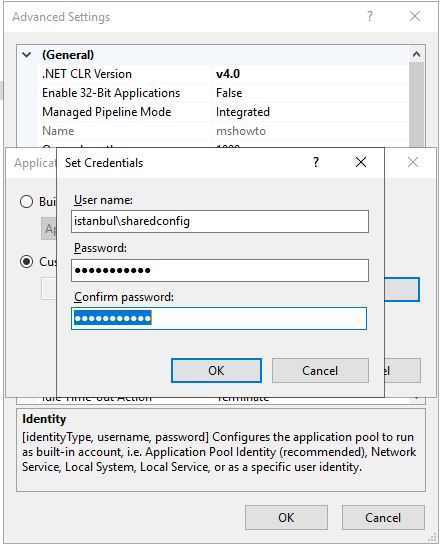The width and height of the screenshot is (440, 544).
Task: Select the Managed Pipeline Mode Integrated value
Action: click(243, 112)
